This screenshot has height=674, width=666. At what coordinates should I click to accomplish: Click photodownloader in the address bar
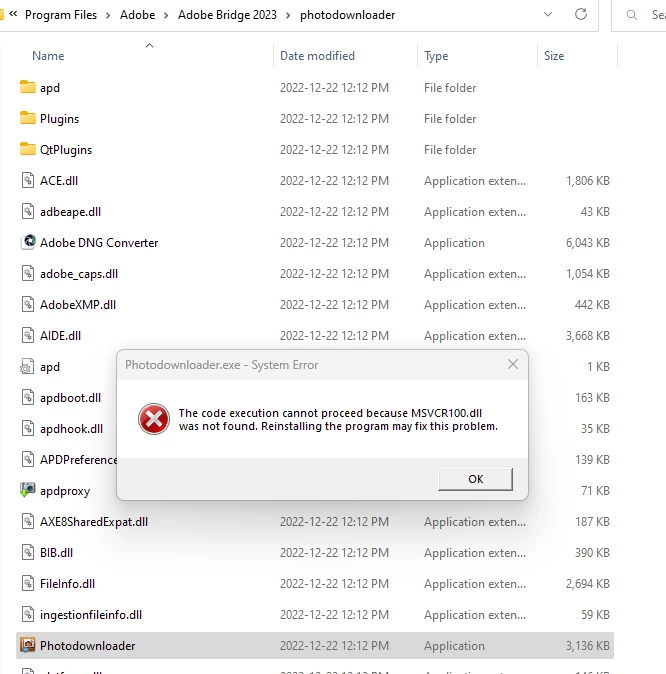coord(347,15)
